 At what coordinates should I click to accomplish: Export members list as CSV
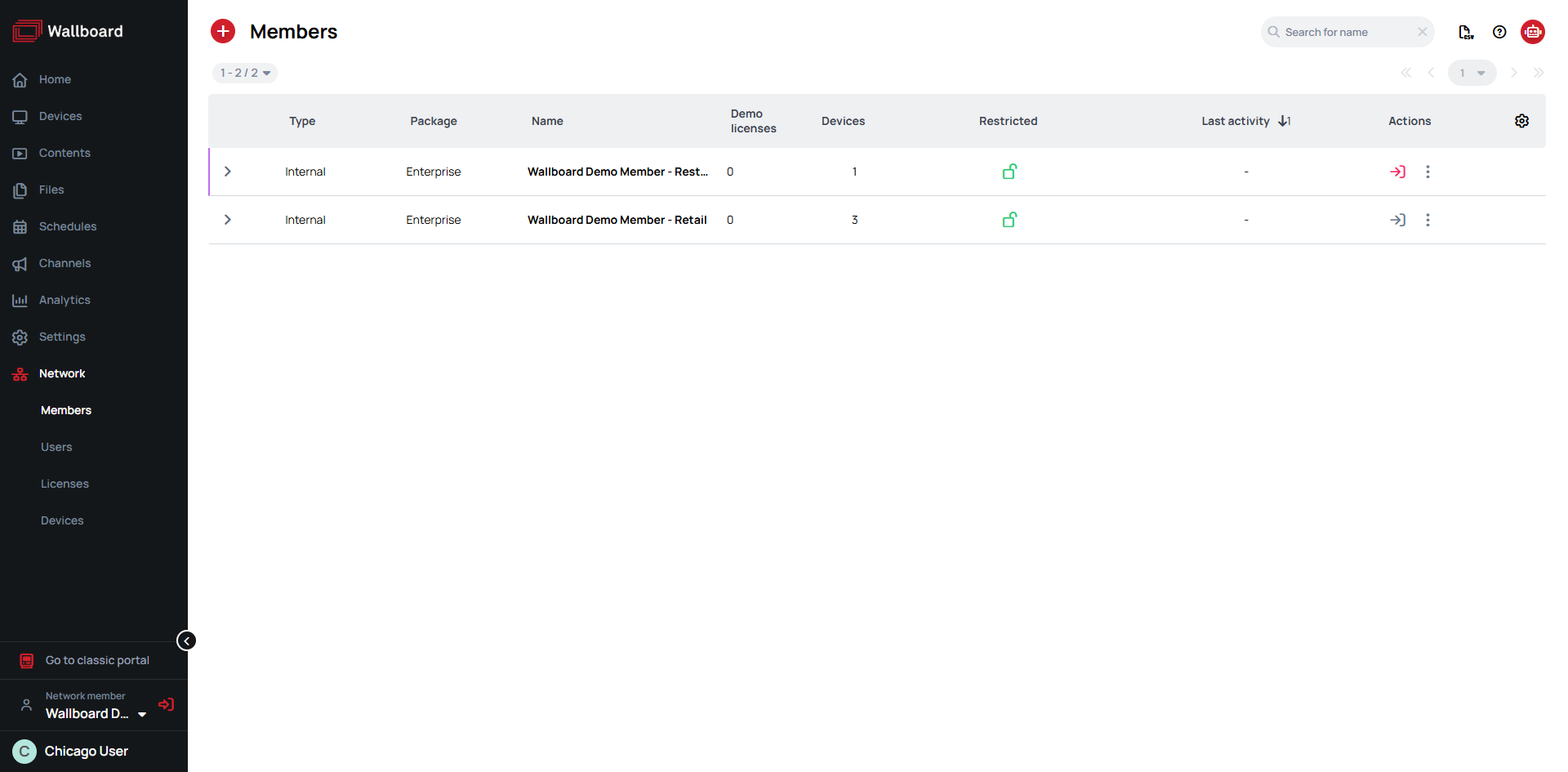pyautogui.click(x=1466, y=32)
